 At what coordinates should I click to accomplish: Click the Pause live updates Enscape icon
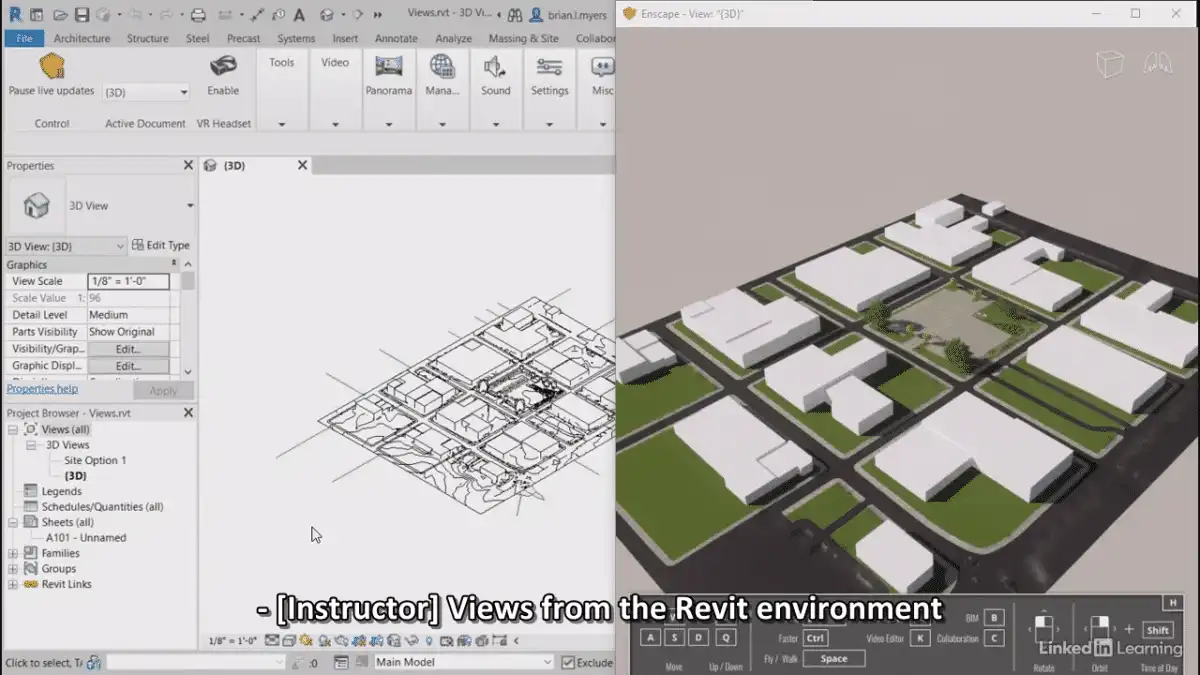(51, 66)
